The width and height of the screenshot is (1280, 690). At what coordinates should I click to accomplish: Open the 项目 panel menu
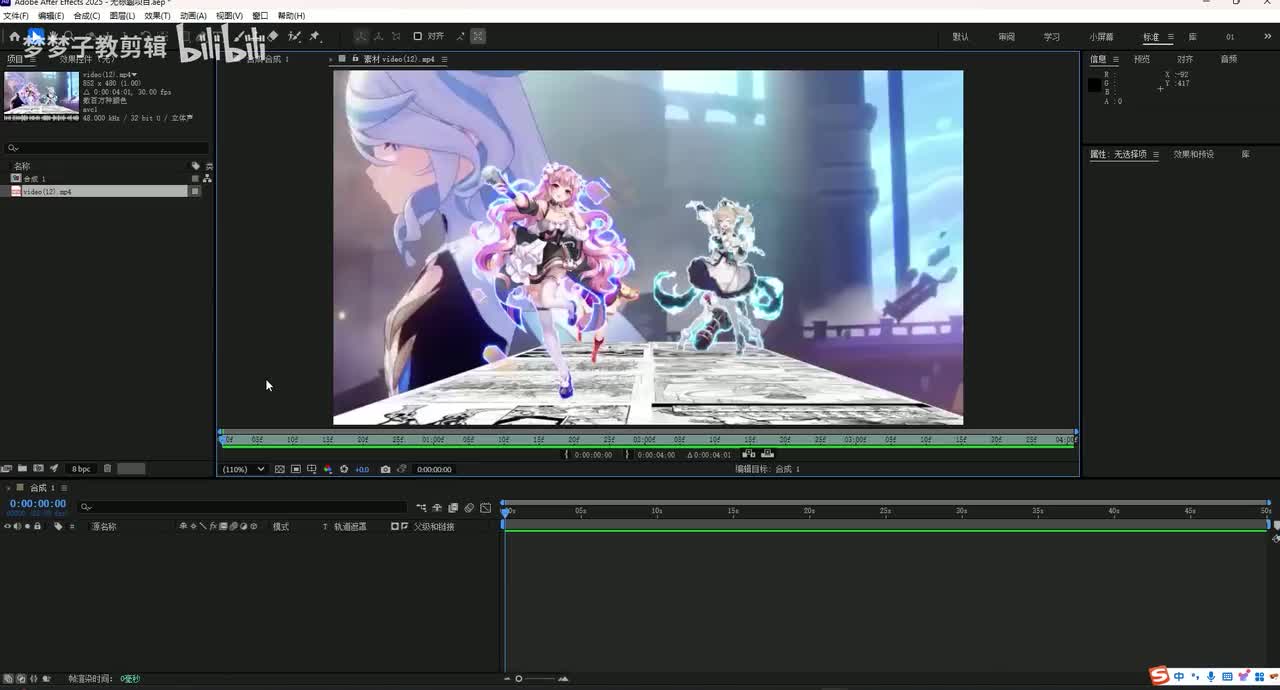(x=32, y=59)
